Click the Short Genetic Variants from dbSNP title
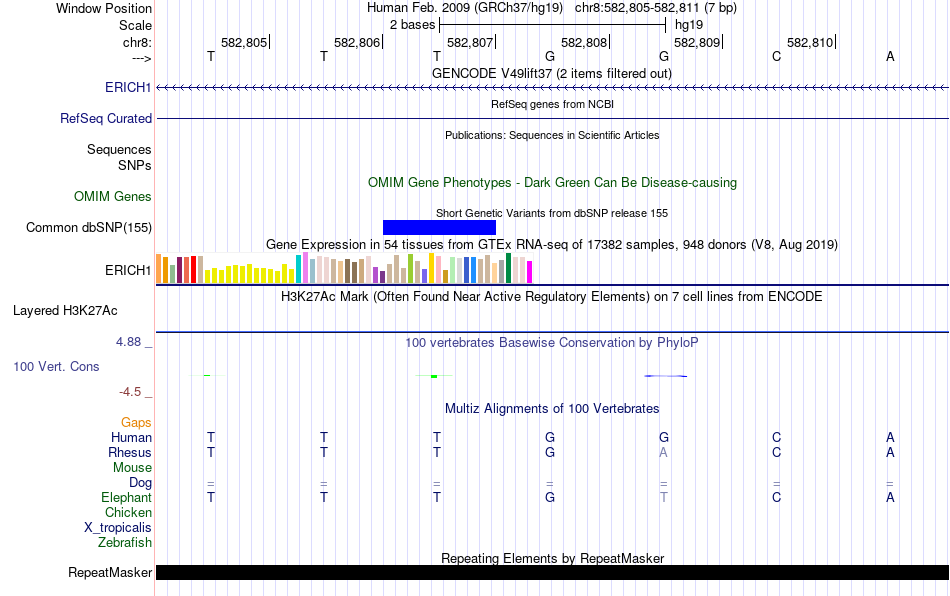 [552, 213]
